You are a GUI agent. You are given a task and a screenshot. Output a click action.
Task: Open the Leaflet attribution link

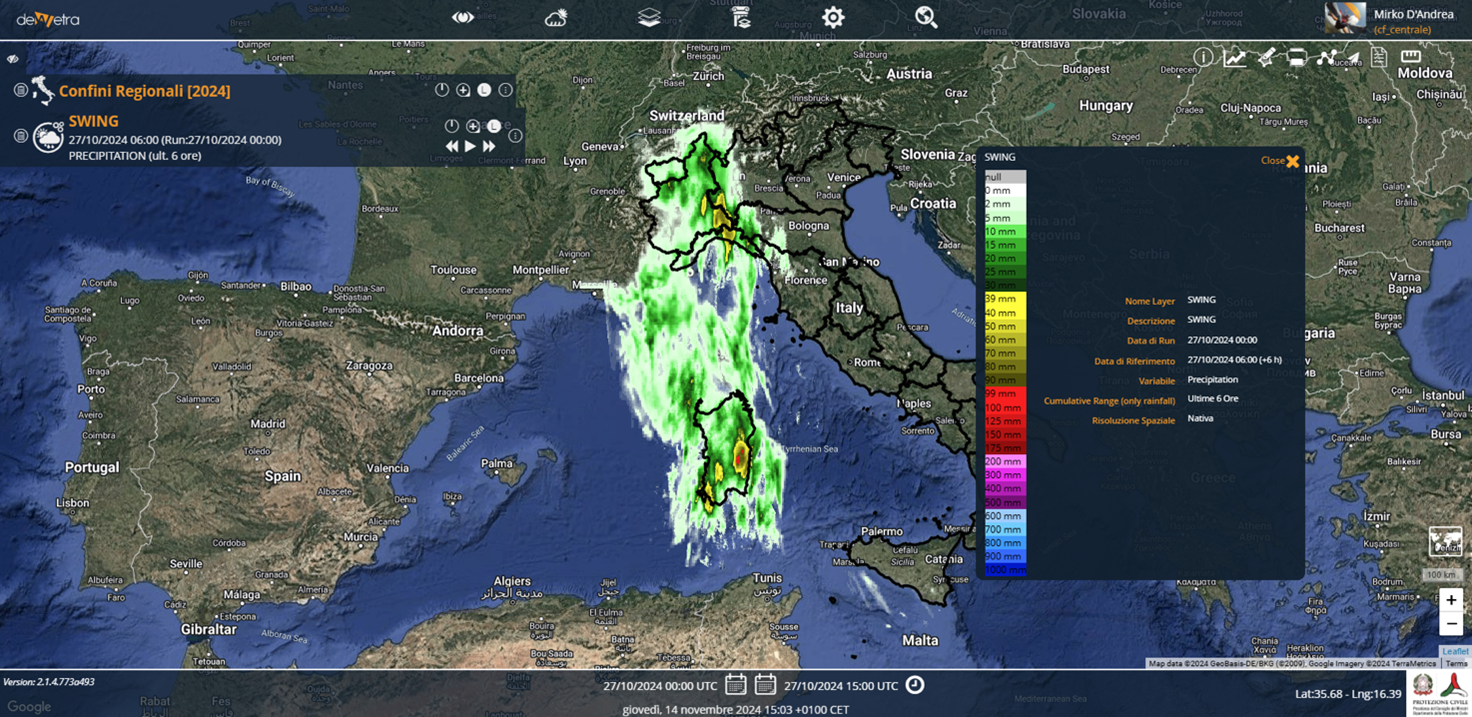1455,652
